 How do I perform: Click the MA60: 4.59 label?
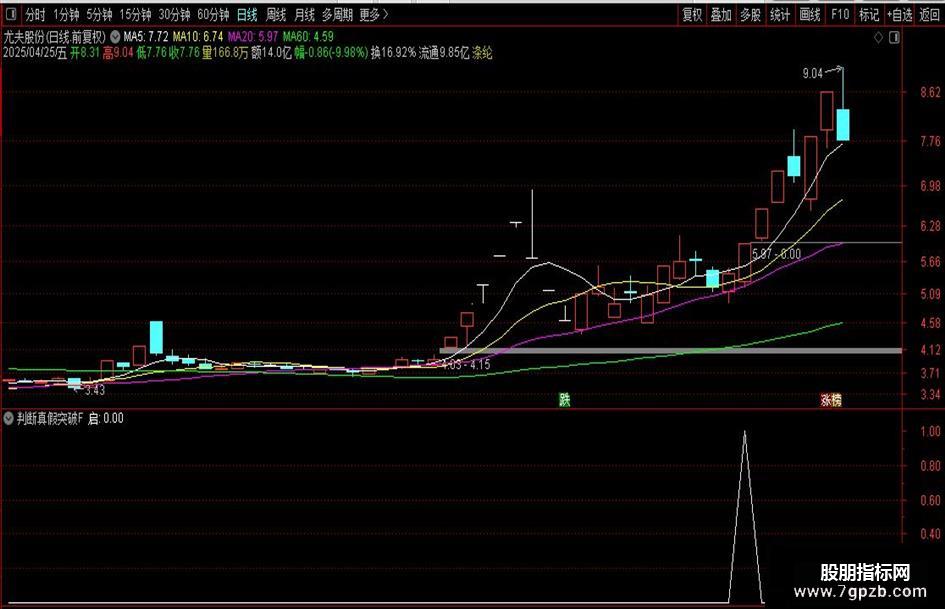click(308, 36)
